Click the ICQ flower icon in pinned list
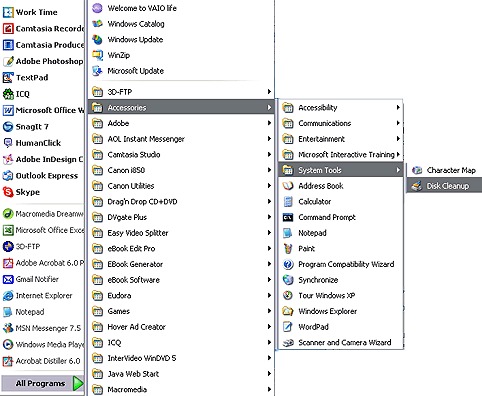The height and width of the screenshot is (396, 482). [x=8, y=94]
